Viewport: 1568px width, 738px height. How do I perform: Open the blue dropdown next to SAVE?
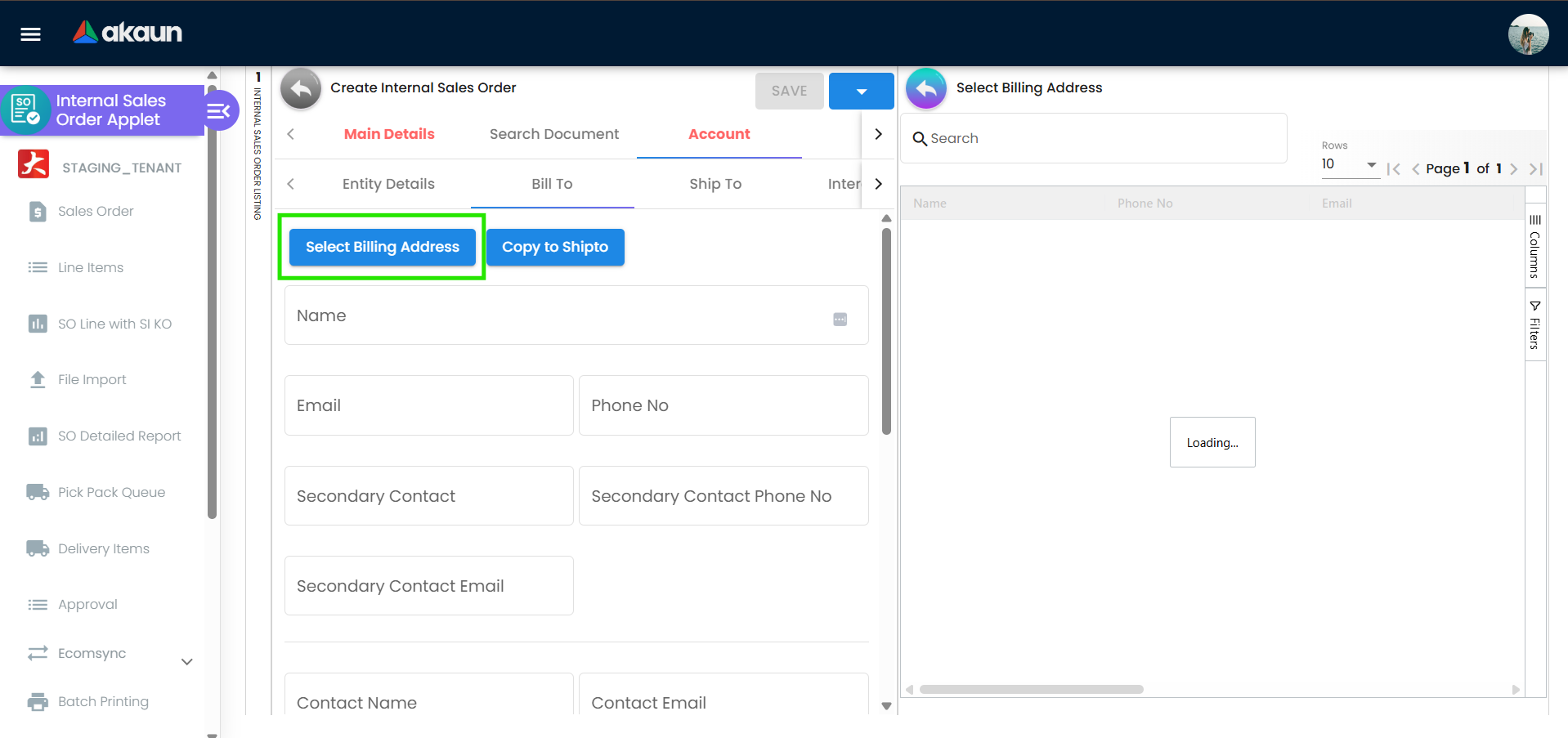tap(861, 91)
